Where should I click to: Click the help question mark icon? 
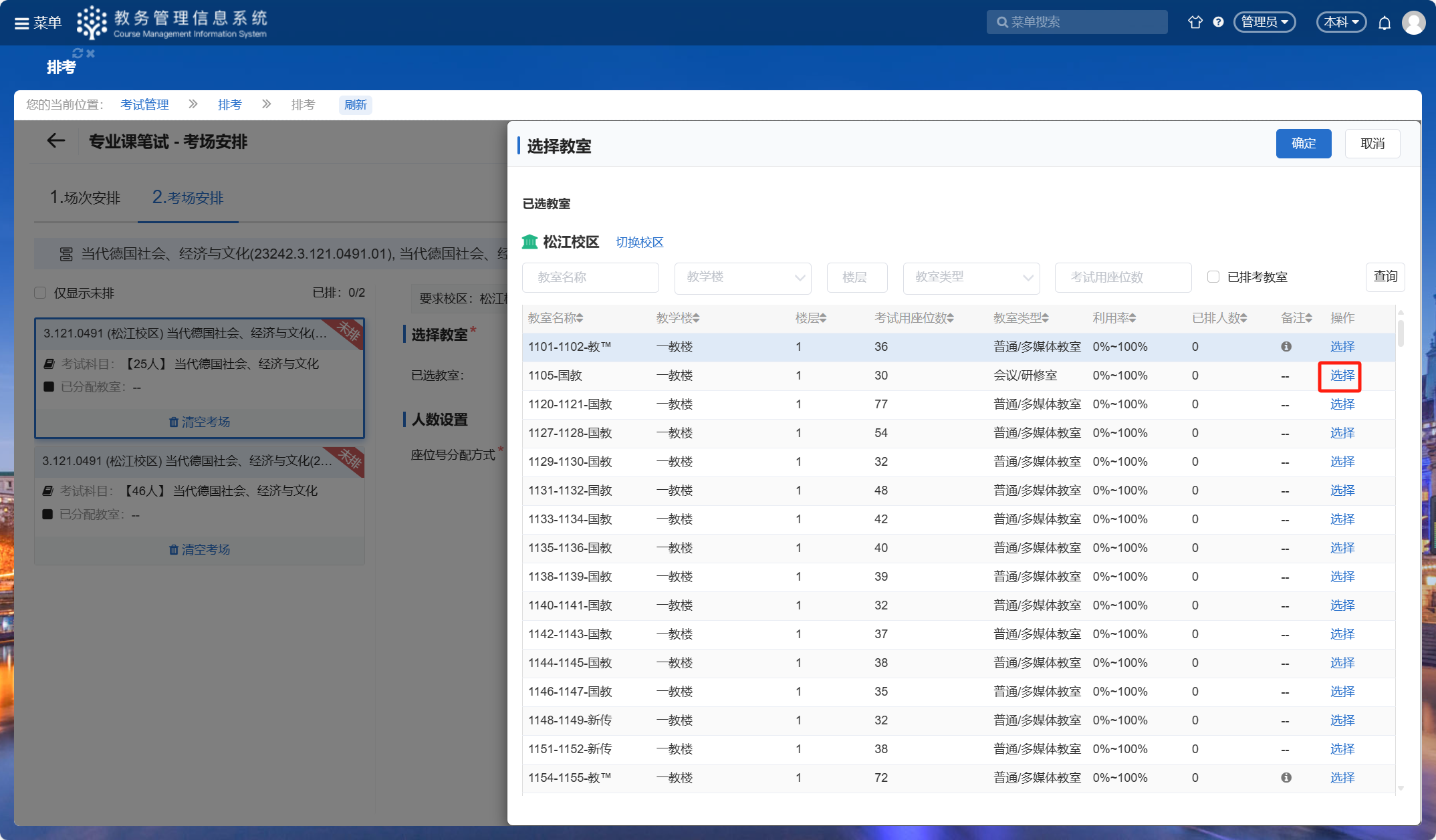(1218, 22)
